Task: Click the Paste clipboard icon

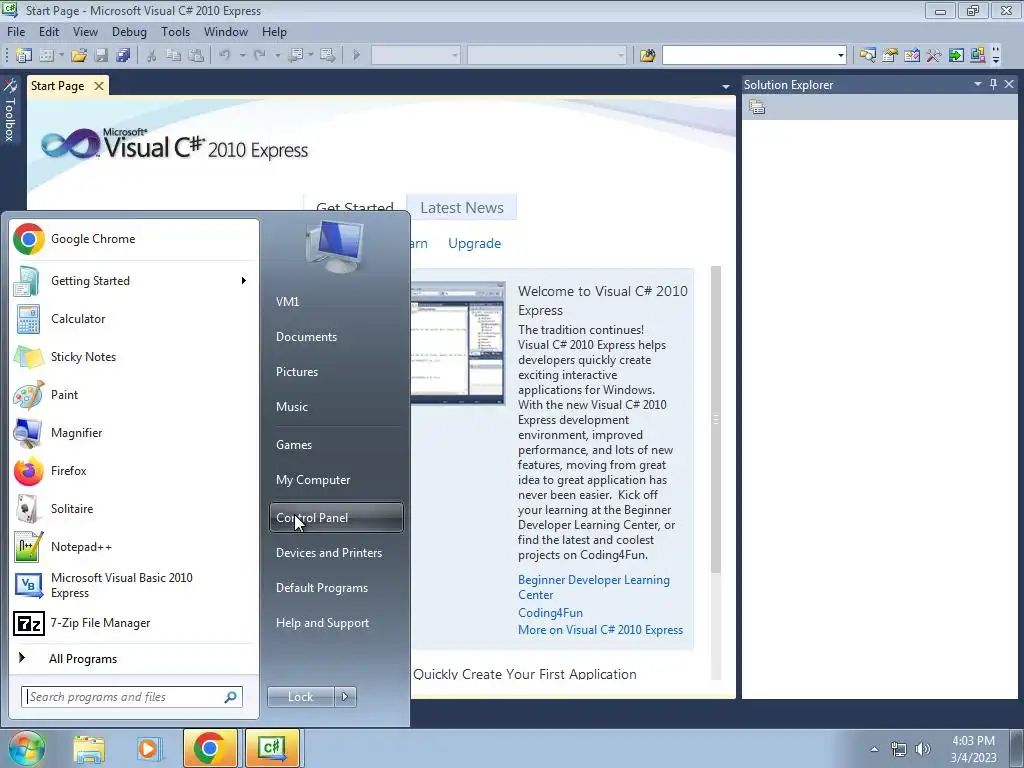Action: (195, 56)
